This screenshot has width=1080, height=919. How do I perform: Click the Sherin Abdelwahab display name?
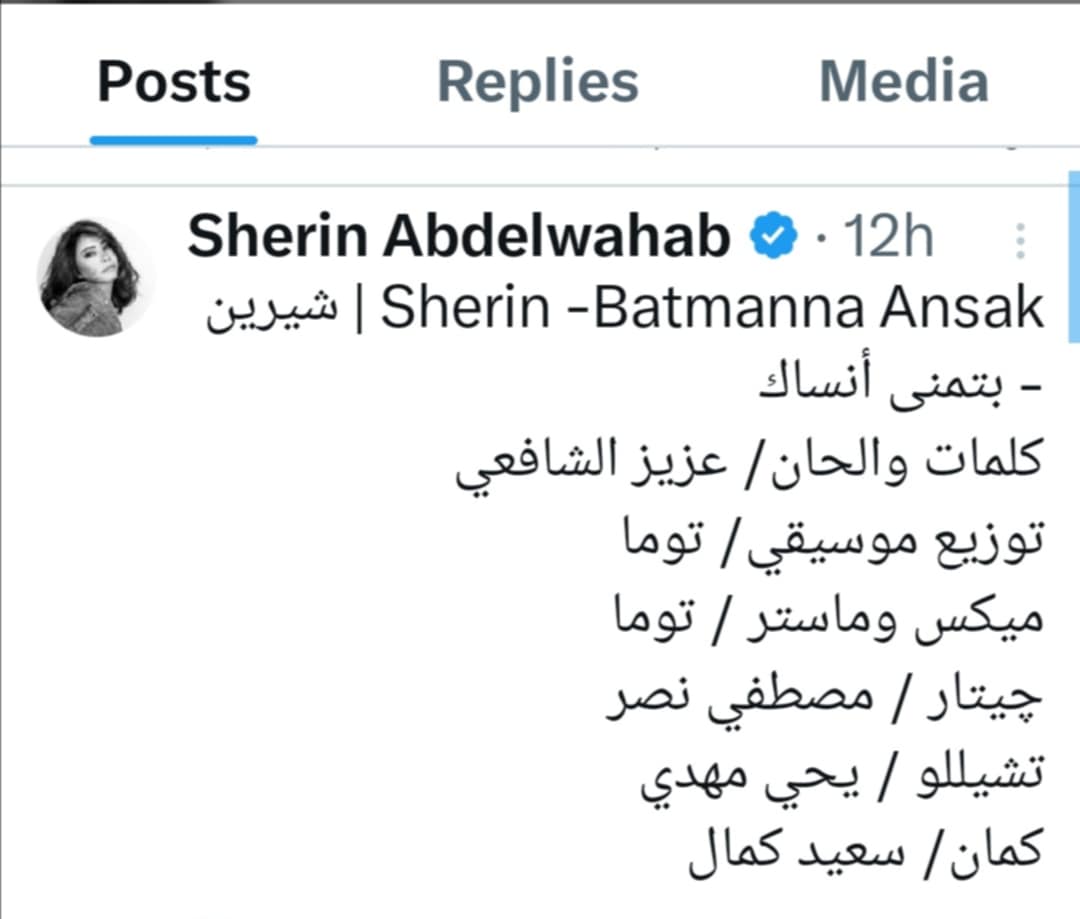click(459, 238)
